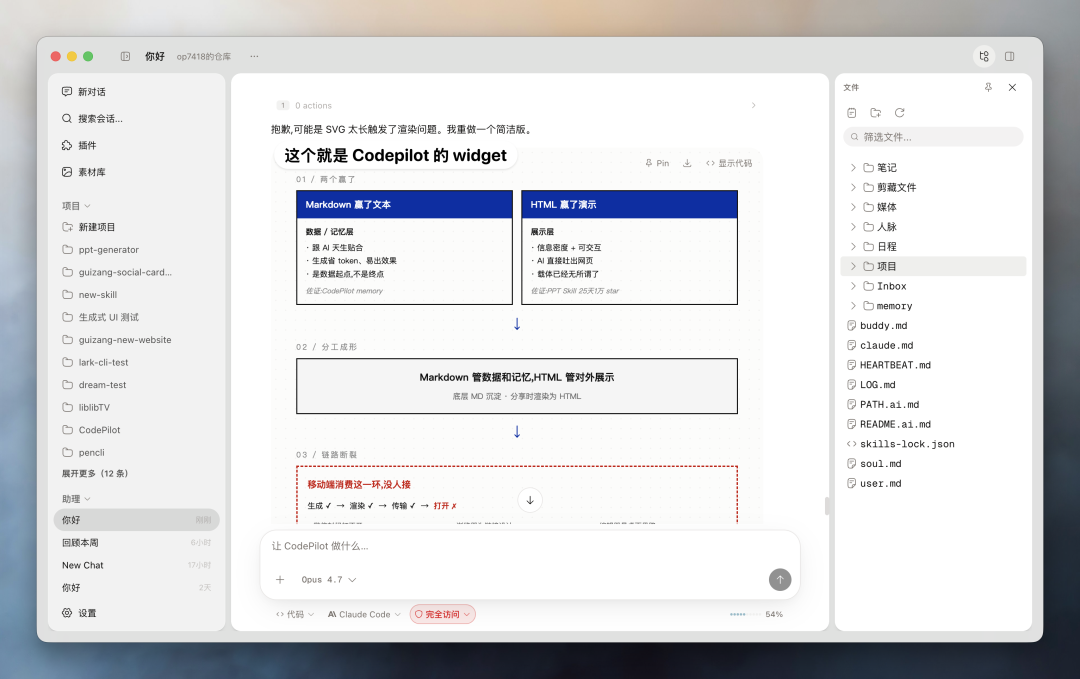Open 搜索会话 in the sidebar
1080x679 pixels.
(92, 118)
